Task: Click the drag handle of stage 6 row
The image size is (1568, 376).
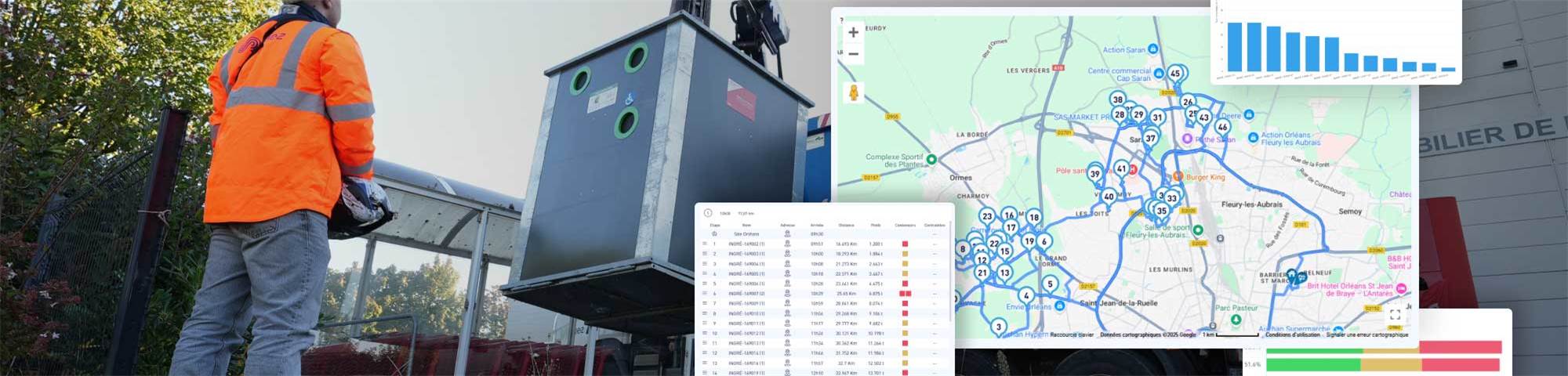Action: coord(704,294)
